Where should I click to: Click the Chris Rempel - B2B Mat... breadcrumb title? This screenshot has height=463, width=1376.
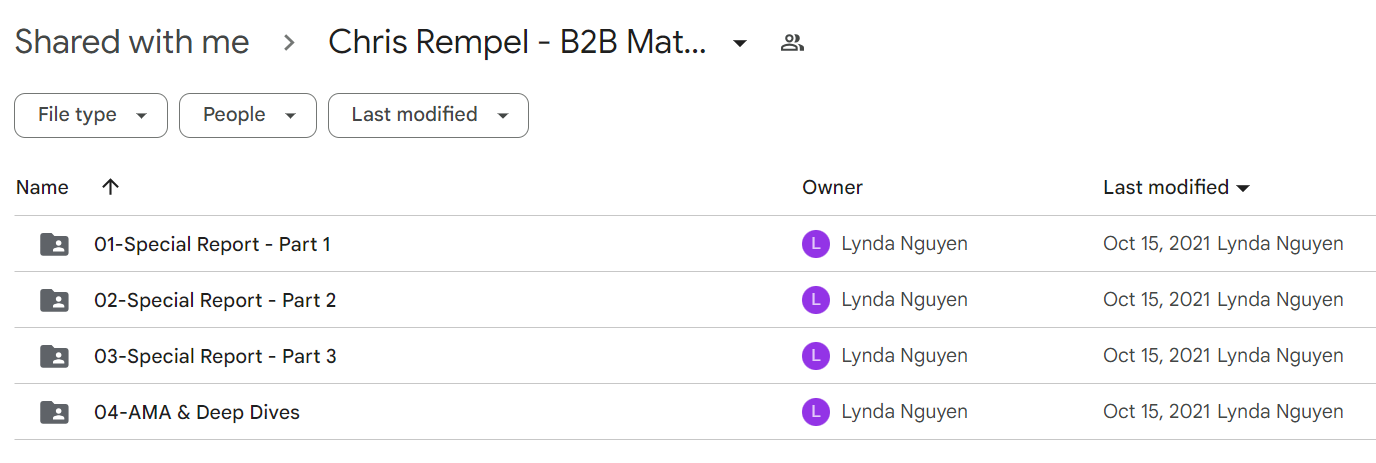click(518, 42)
